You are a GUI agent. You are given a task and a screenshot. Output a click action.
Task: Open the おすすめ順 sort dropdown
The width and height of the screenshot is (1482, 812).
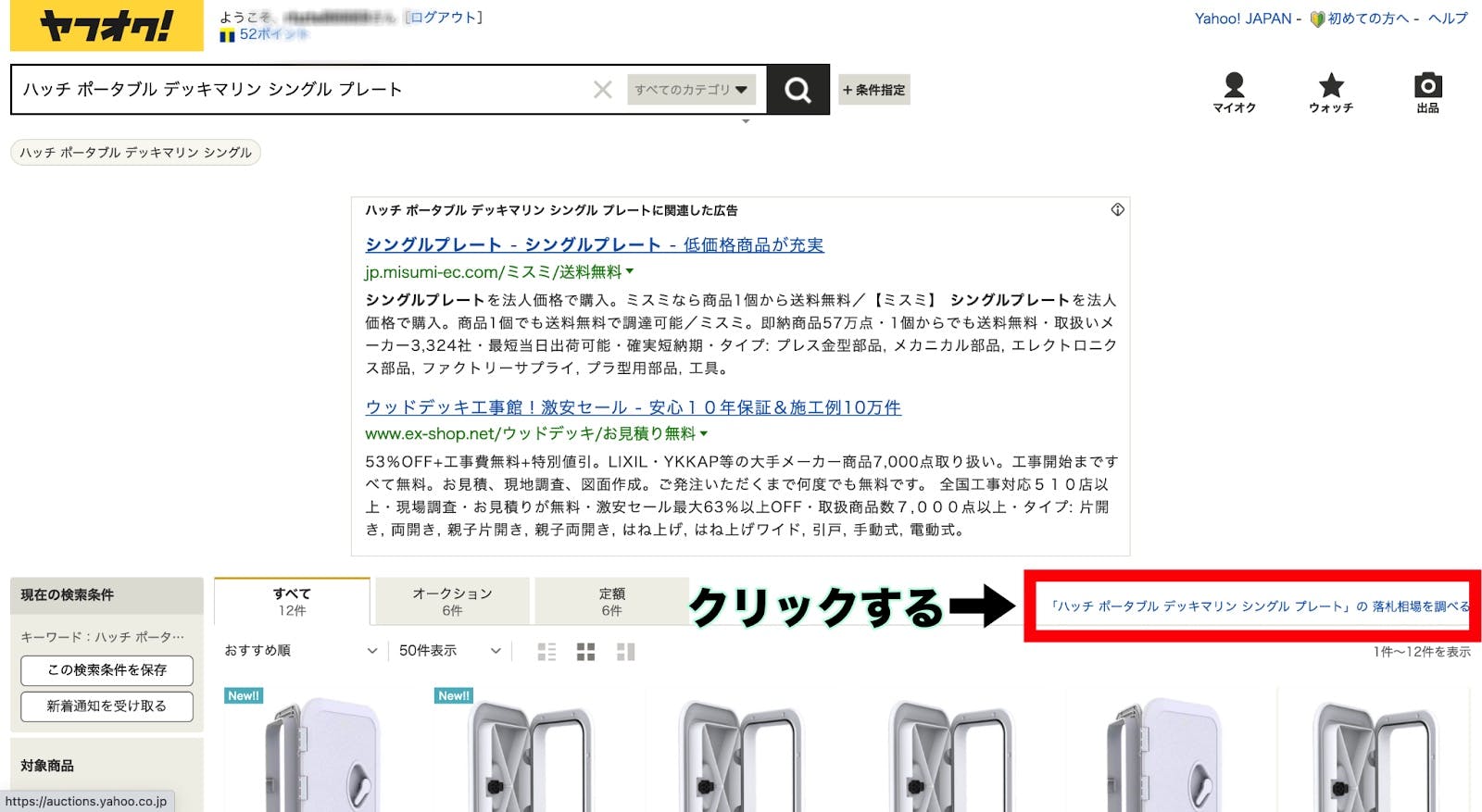300,651
